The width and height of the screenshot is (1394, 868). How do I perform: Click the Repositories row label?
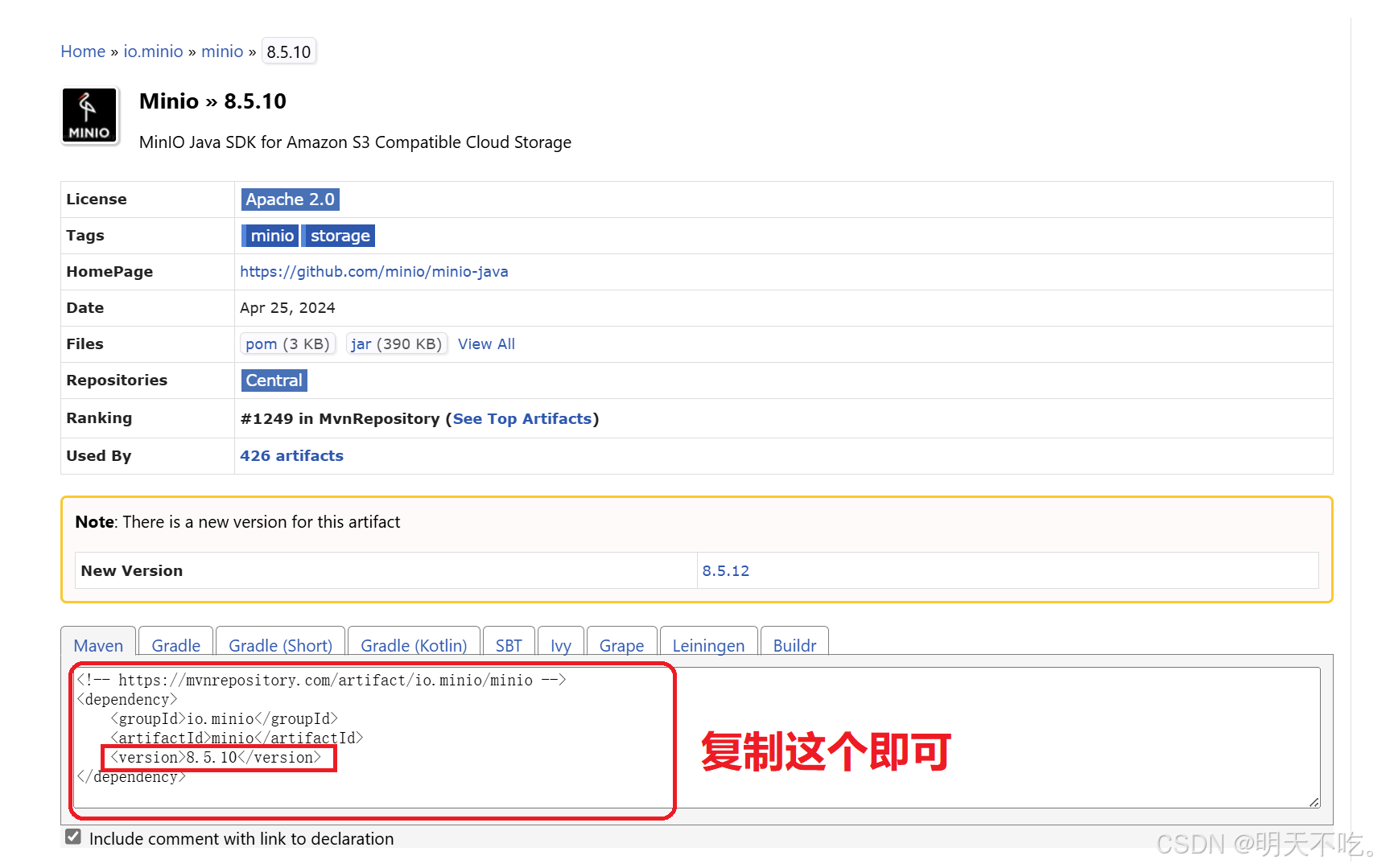[117, 381]
